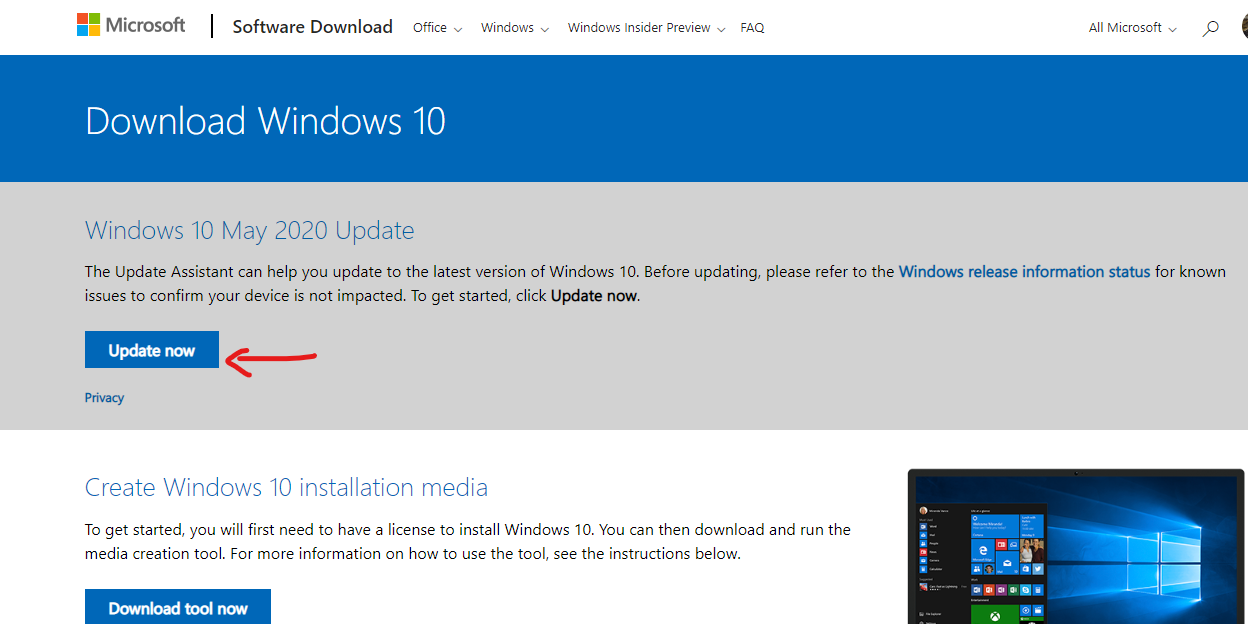Click the Download Windows 10 heading
The height and width of the screenshot is (624, 1248).
265,121
